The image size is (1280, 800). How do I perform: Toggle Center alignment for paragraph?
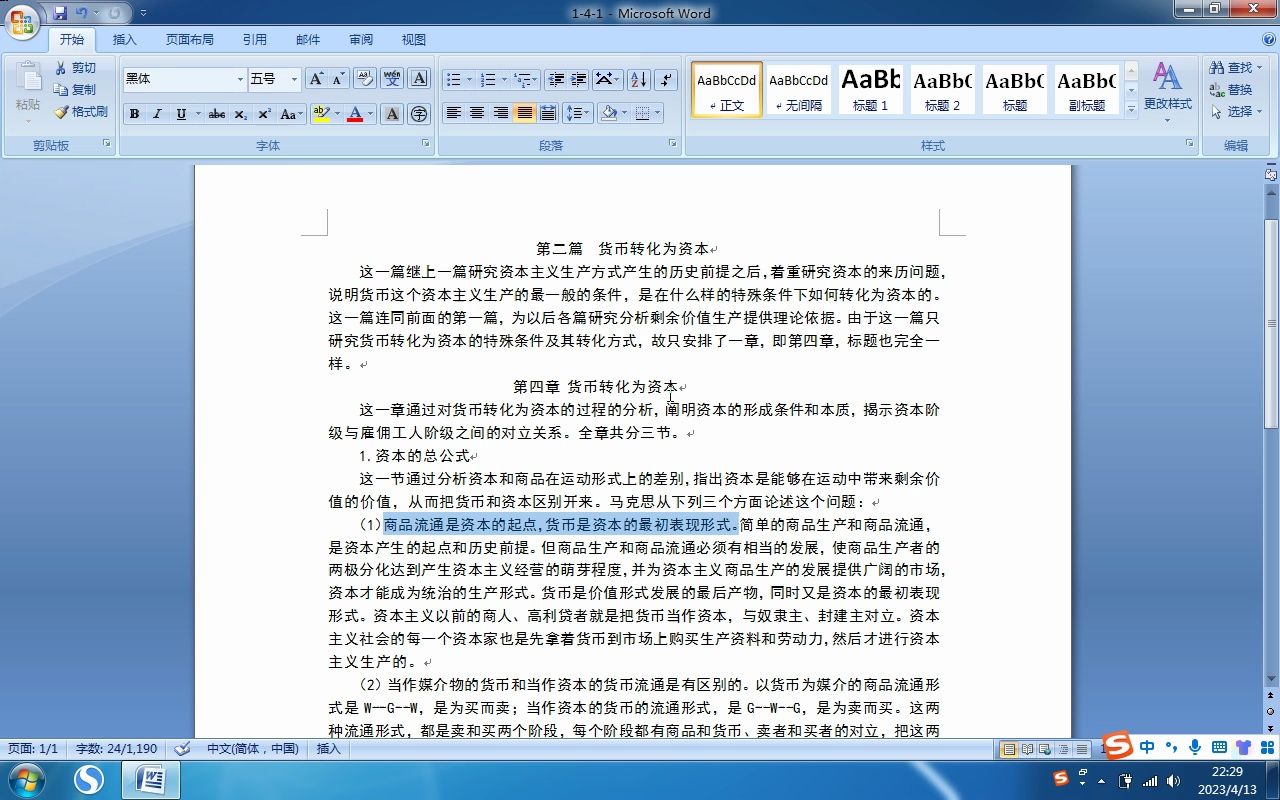[477, 113]
